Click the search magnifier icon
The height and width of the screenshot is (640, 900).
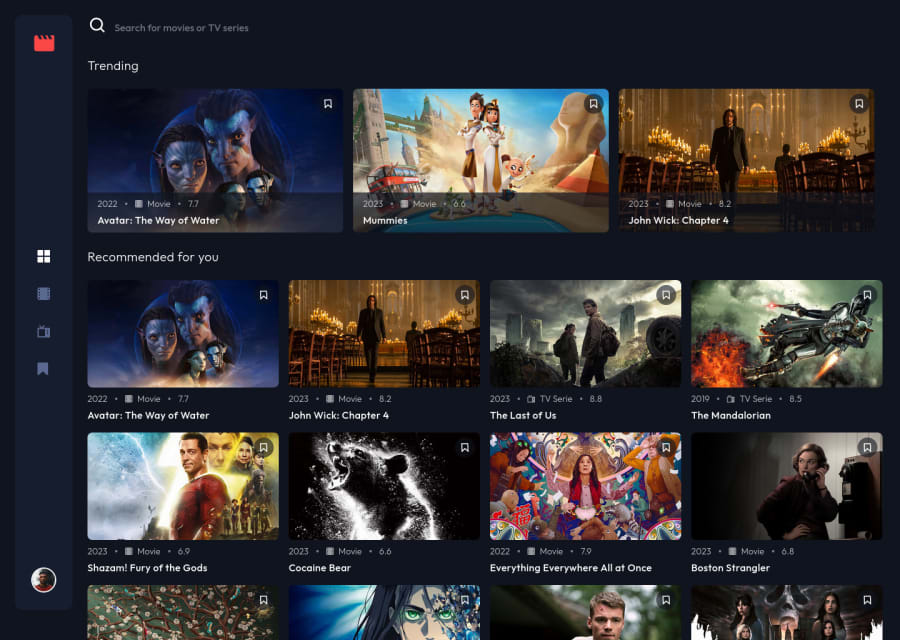point(97,25)
